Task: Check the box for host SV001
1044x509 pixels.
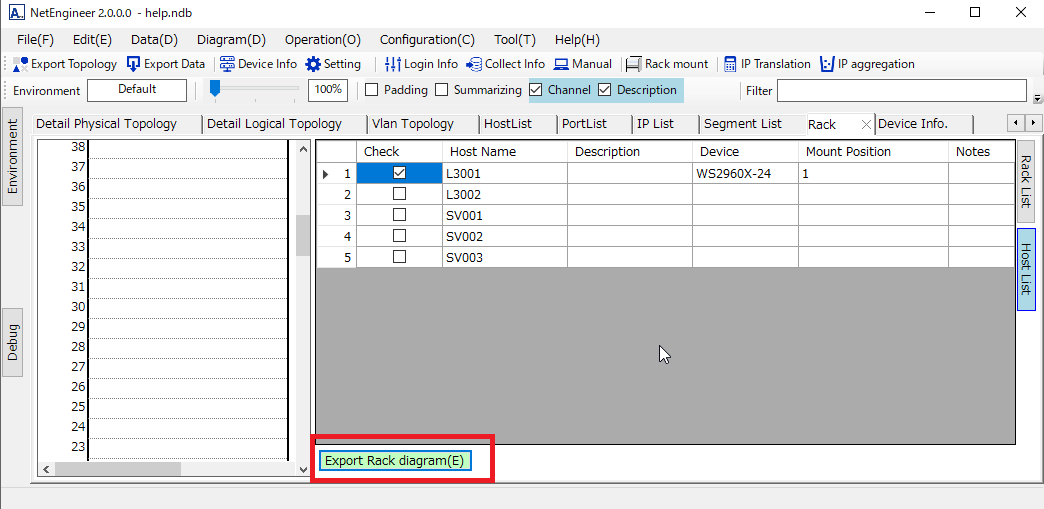Action: click(x=399, y=215)
